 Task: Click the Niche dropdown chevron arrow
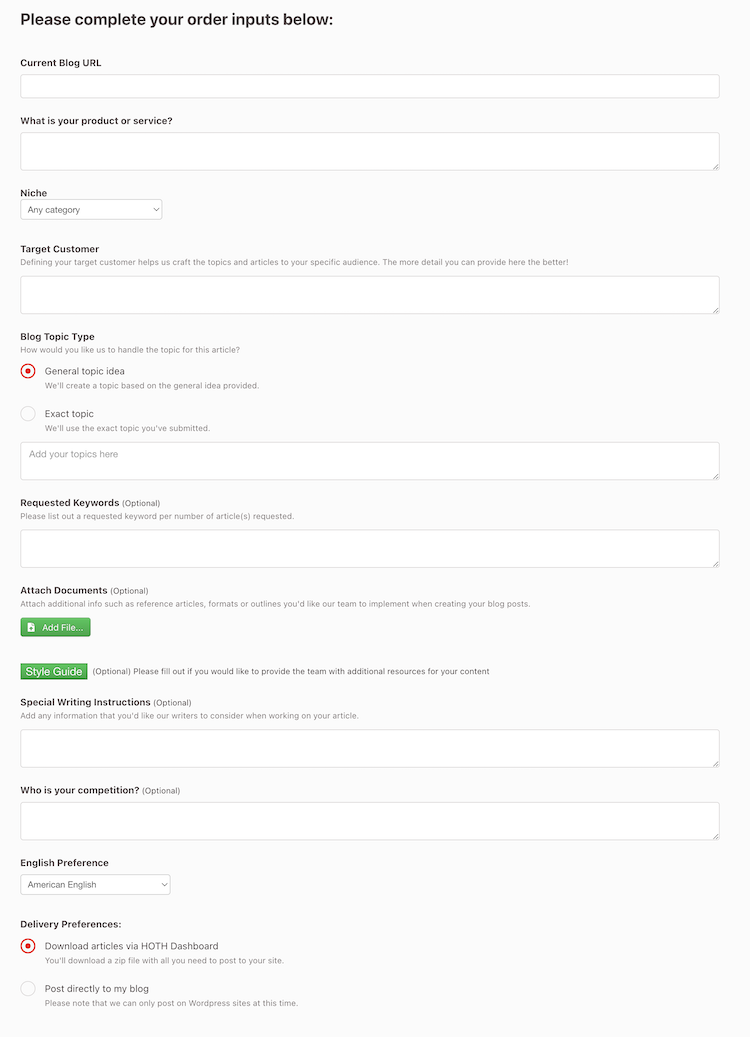(x=156, y=210)
